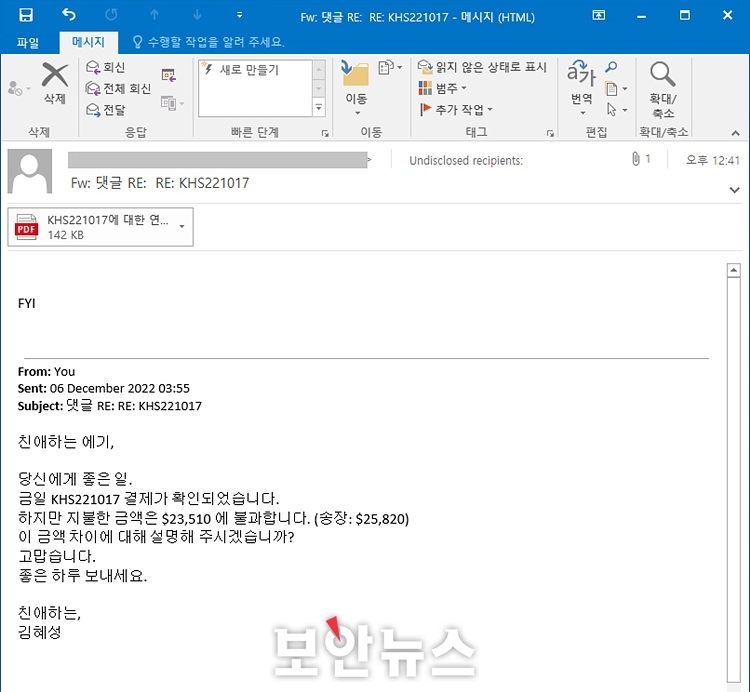Click the '수행할 작업을 알려 주세요' search box

pos(209,42)
